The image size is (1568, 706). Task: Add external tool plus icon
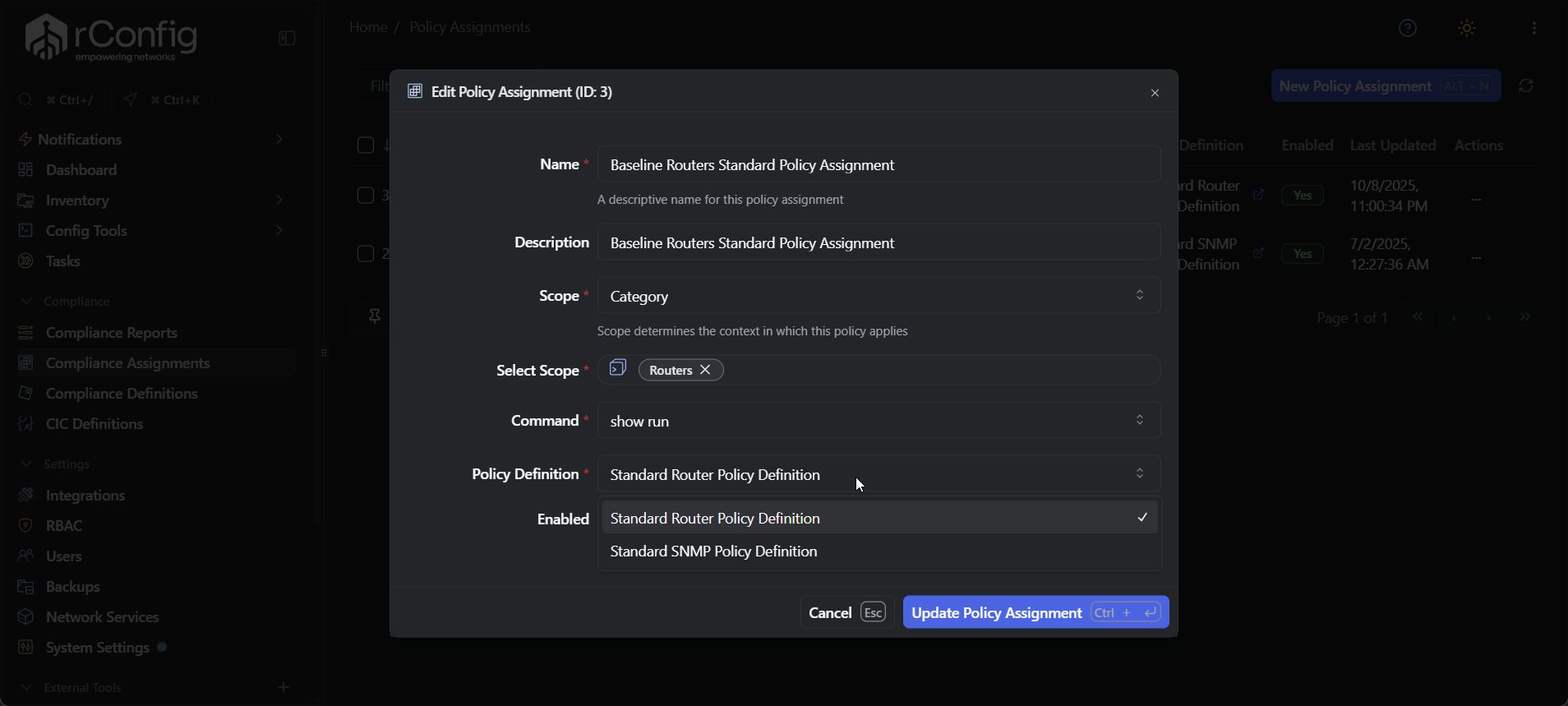pyautogui.click(x=284, y=687)
